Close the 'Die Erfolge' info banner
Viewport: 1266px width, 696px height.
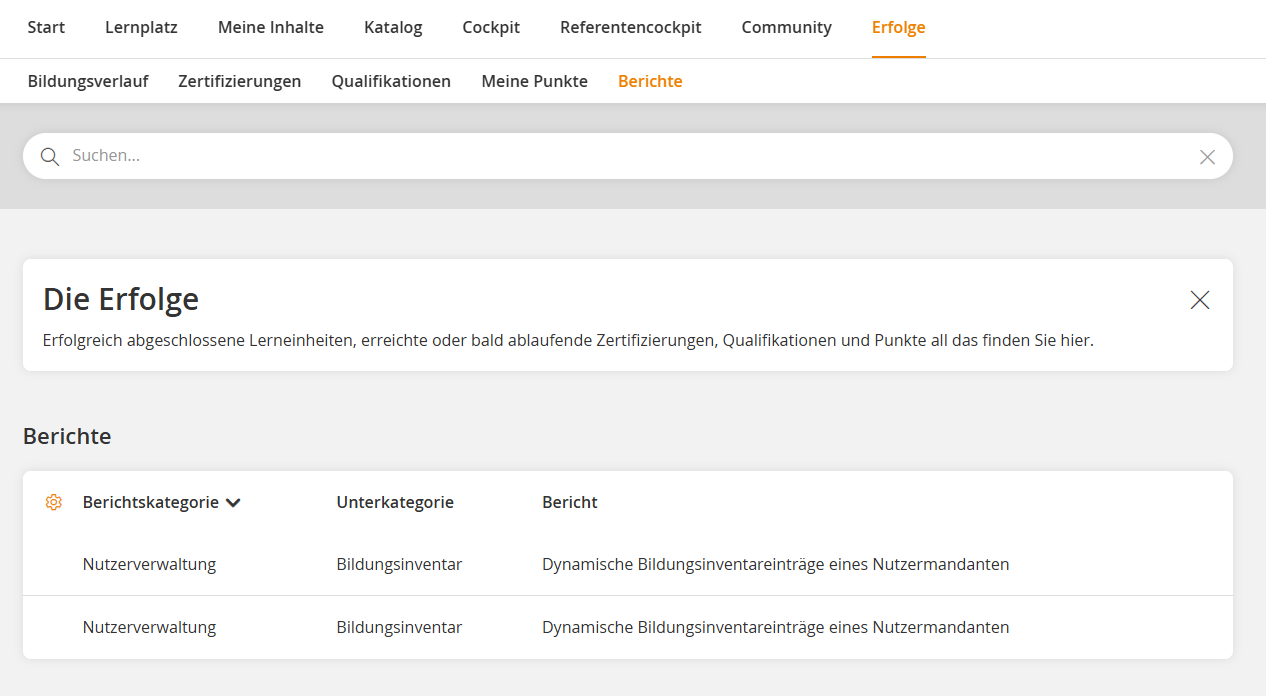coord(1200,300)
